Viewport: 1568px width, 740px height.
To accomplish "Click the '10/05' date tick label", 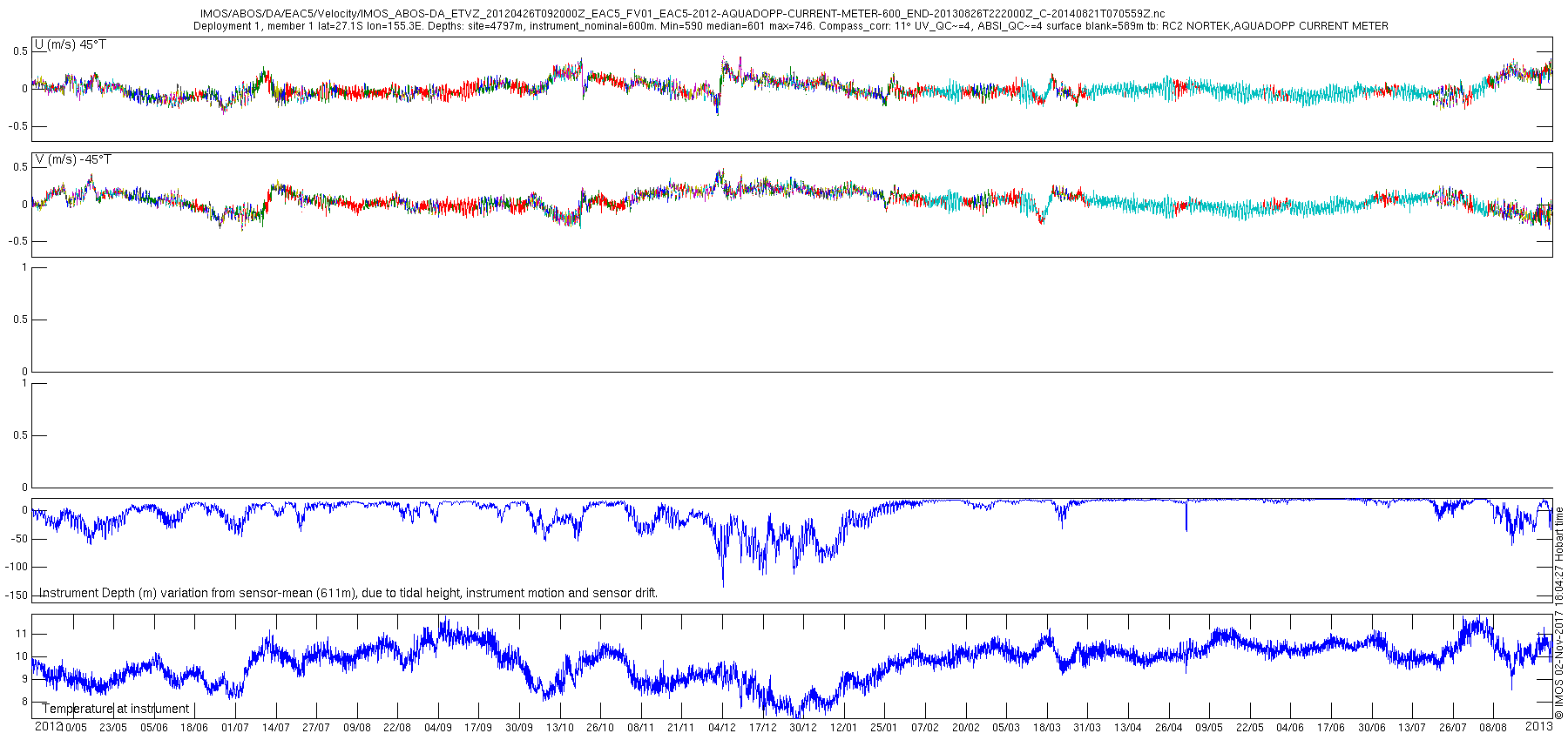I will coord(73,728).
